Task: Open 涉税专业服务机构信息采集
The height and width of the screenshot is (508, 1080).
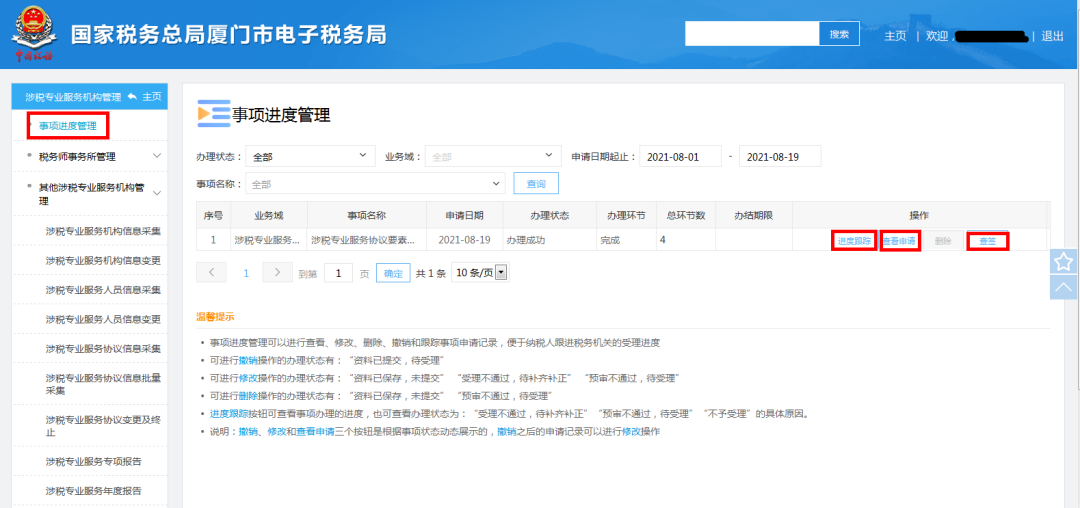Action: click(x=103, y=231)
